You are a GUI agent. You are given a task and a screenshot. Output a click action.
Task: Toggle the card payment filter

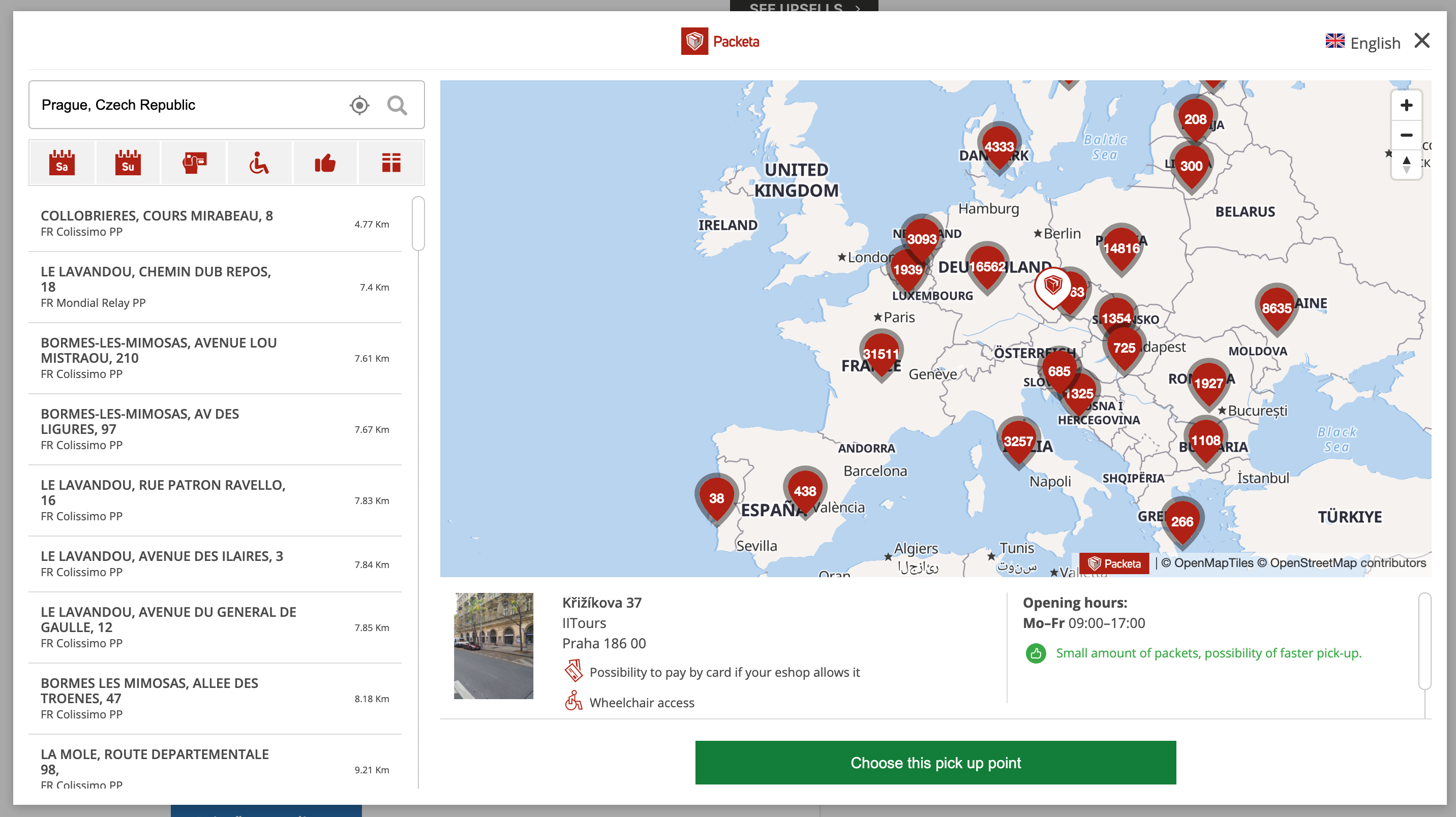point(194,163)
